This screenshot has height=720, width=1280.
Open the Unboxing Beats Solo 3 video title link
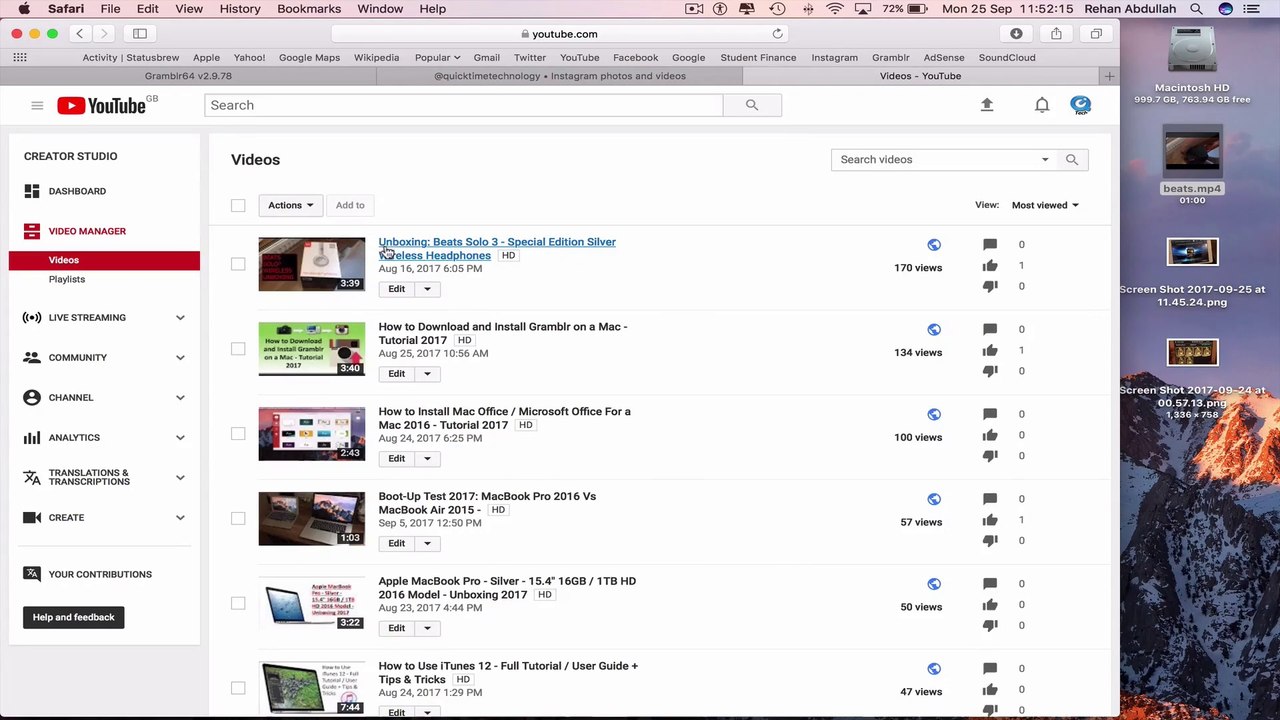coord(497,249)
